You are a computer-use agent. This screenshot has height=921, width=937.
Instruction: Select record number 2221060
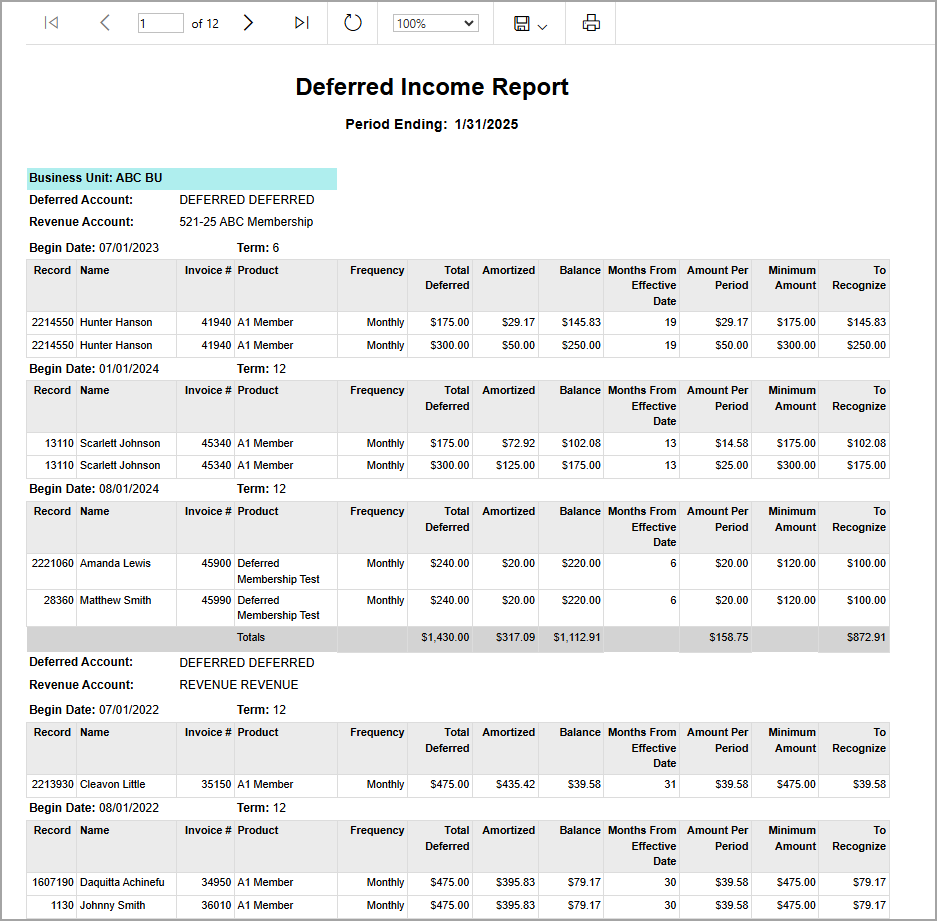(53, 563)
